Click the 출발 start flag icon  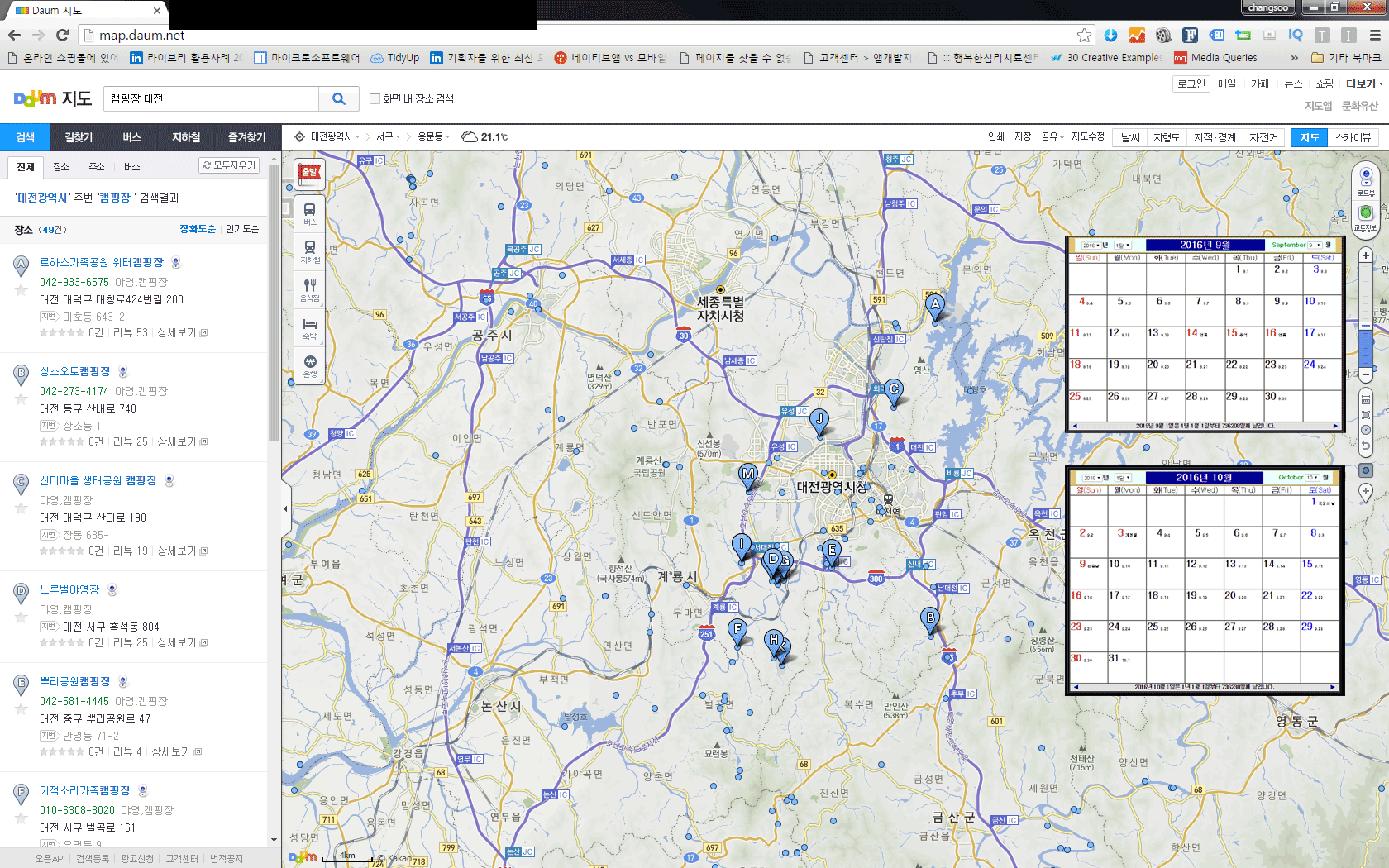point(310,174)
